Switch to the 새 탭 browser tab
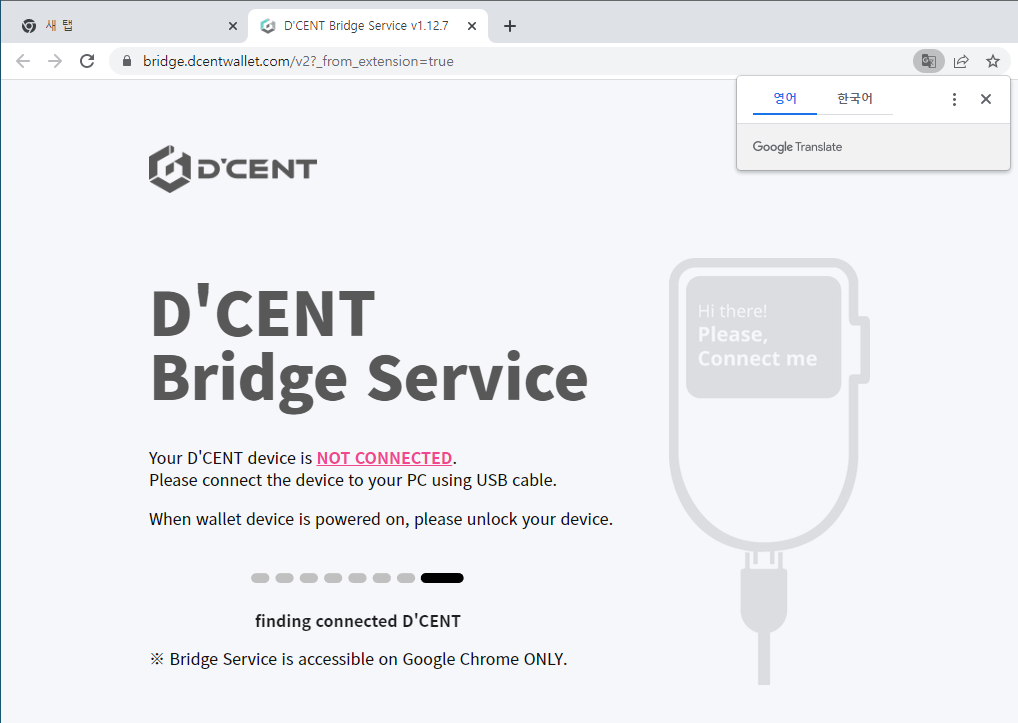This screenshot has height=723, width=1018. click(125, 26)
